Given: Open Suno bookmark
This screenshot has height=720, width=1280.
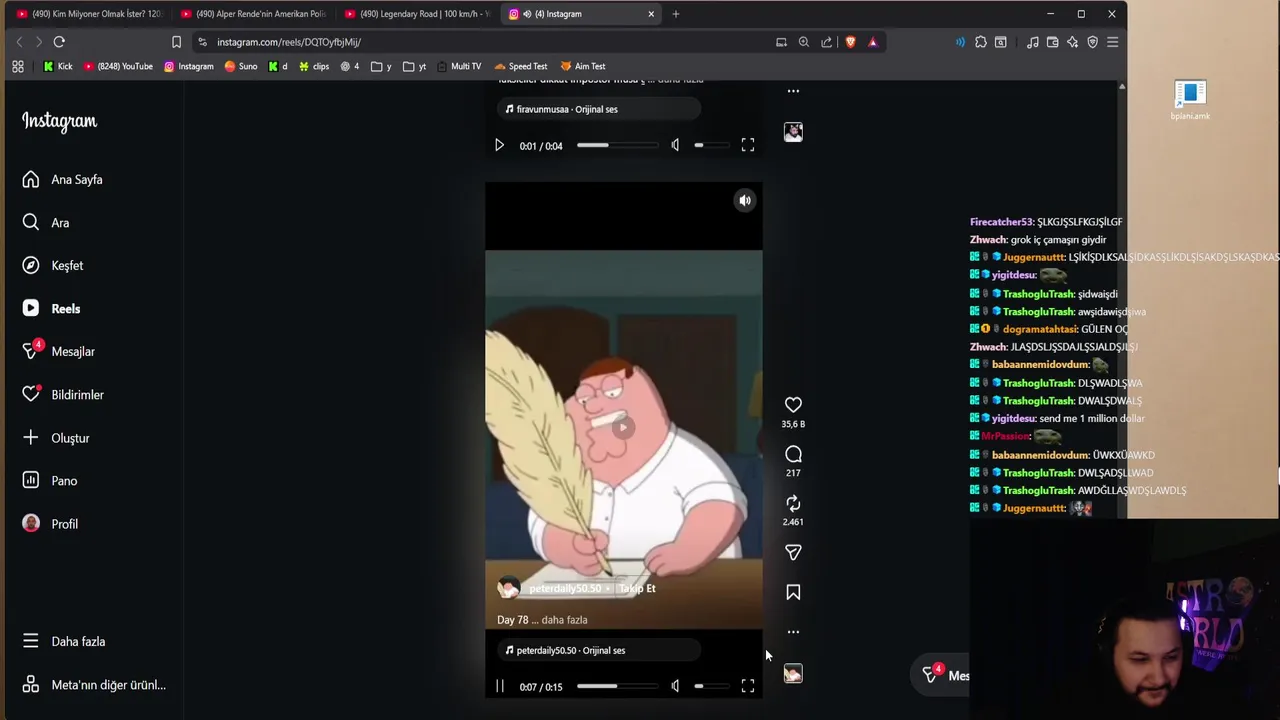Looking at the screenshot, I should coord(241,66).
